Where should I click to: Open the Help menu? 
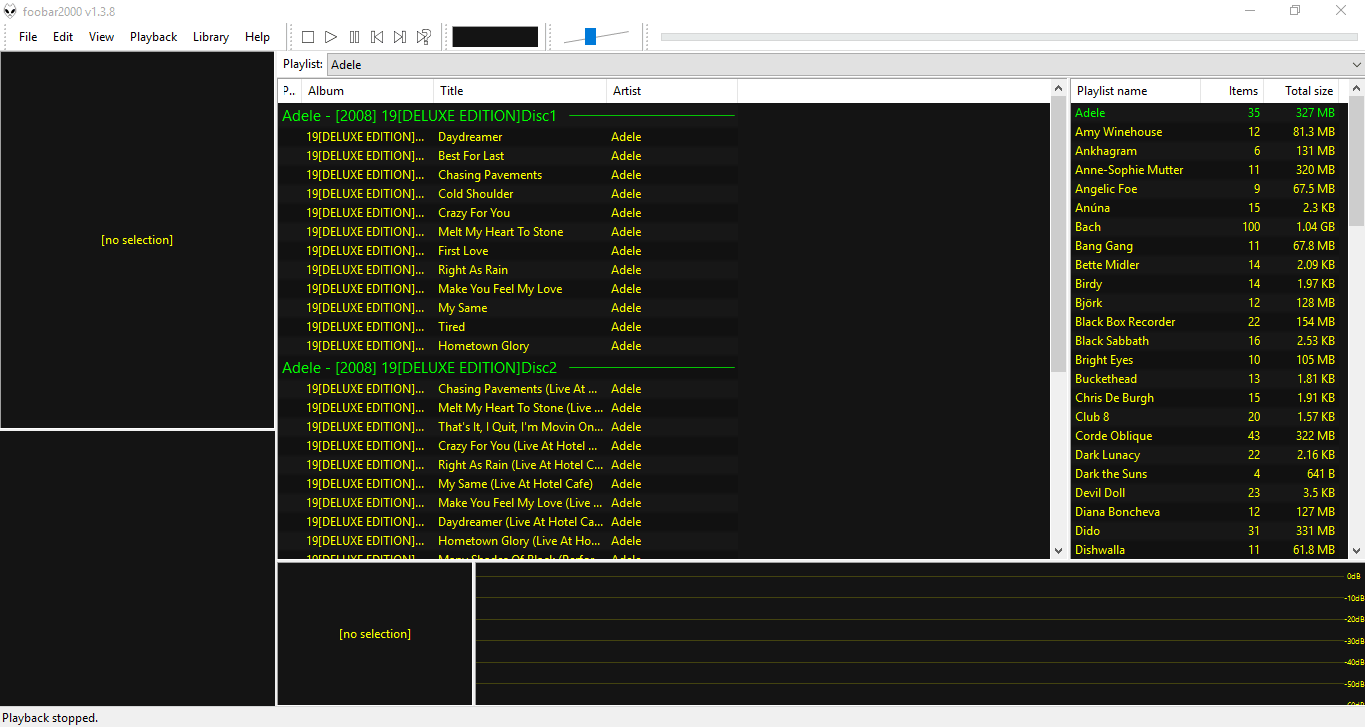[257, 37]
